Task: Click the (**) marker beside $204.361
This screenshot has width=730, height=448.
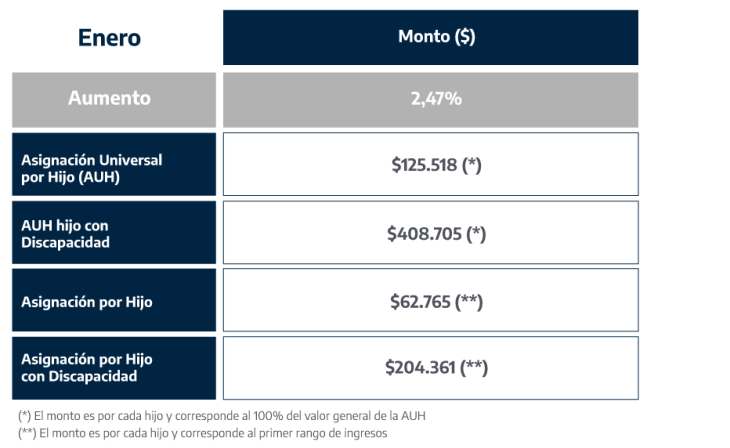Action: click(x=474, y=368)
